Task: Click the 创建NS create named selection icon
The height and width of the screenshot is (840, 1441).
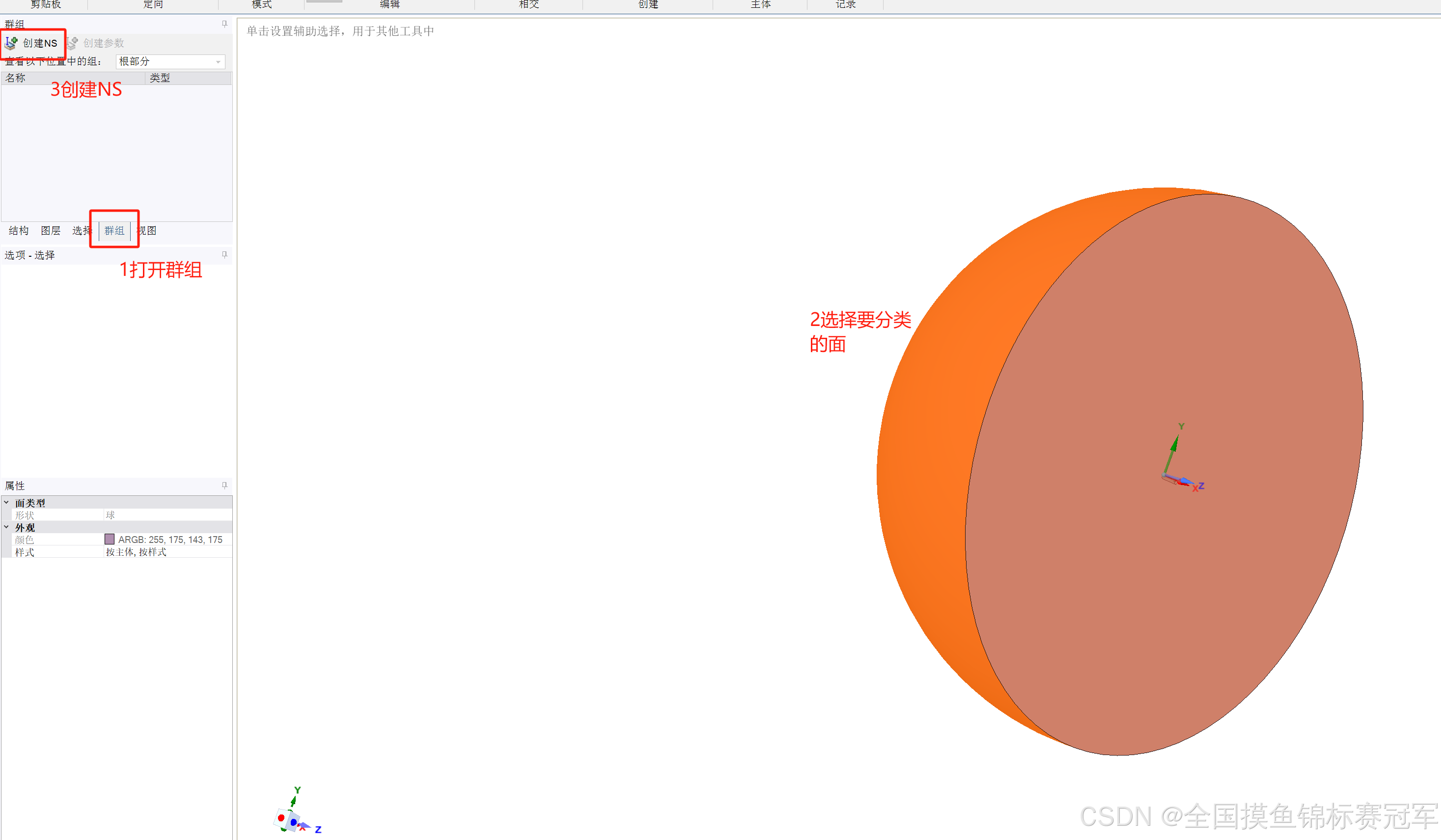Action: (11, 43)
